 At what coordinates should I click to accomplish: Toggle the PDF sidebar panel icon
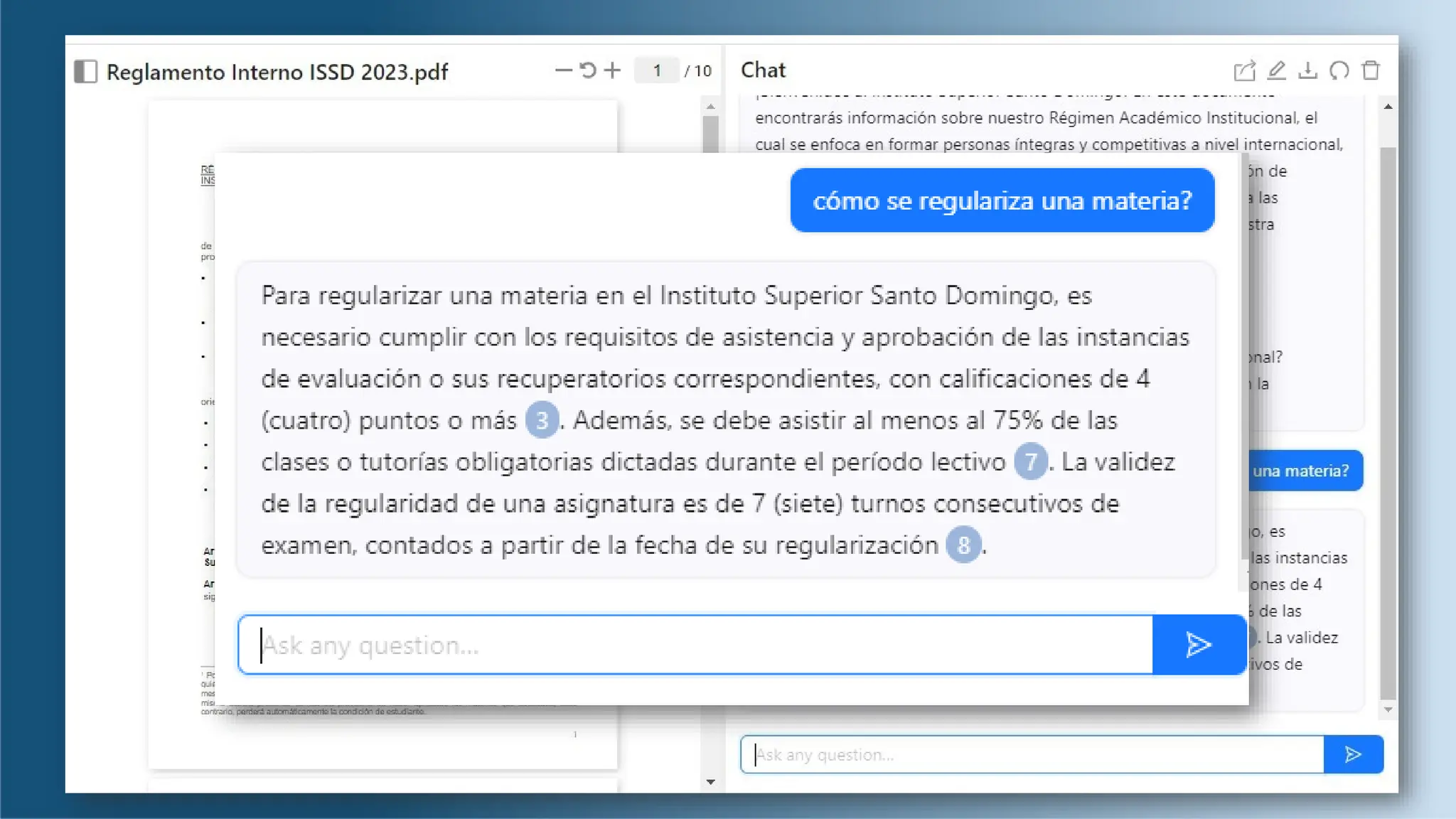(85, 71)
